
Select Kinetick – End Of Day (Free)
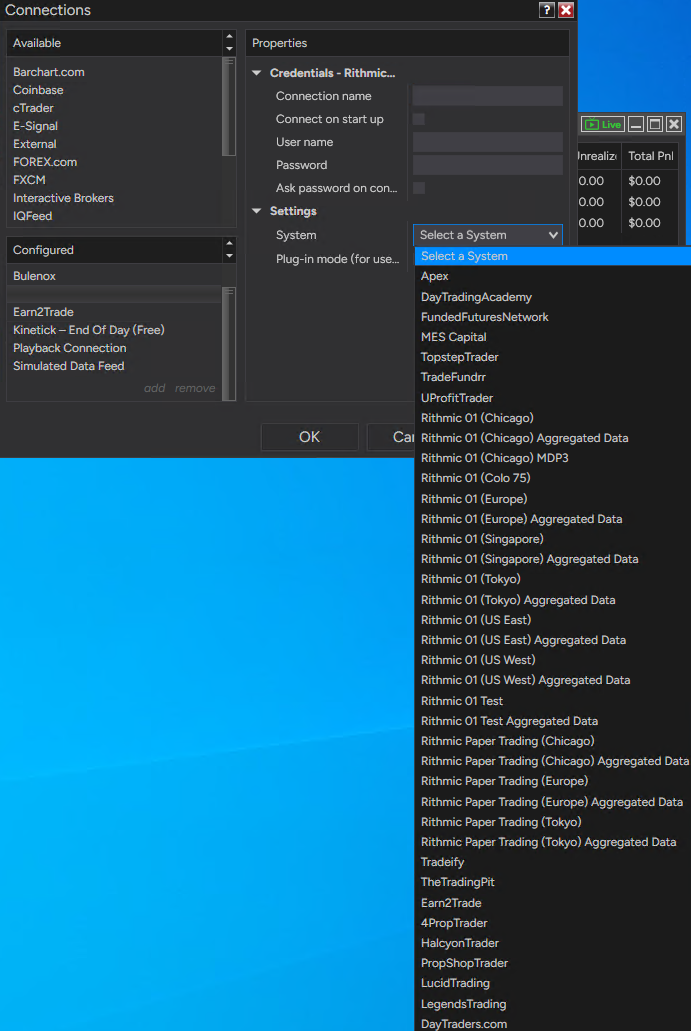tap(89, 329)
